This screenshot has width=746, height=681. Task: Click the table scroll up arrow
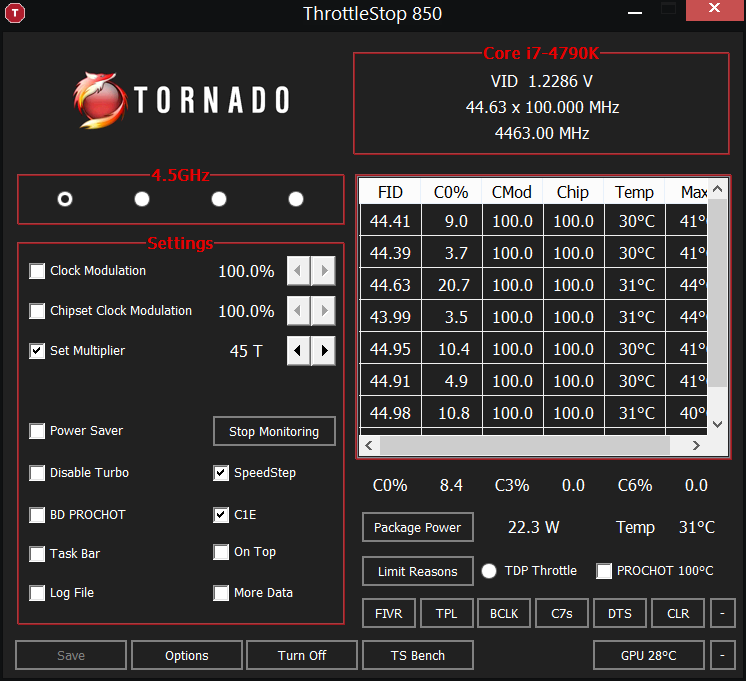click(717, 189)
